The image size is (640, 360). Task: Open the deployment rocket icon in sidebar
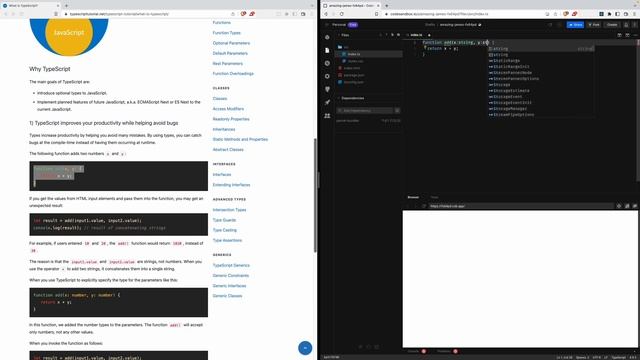coord(327,102)
